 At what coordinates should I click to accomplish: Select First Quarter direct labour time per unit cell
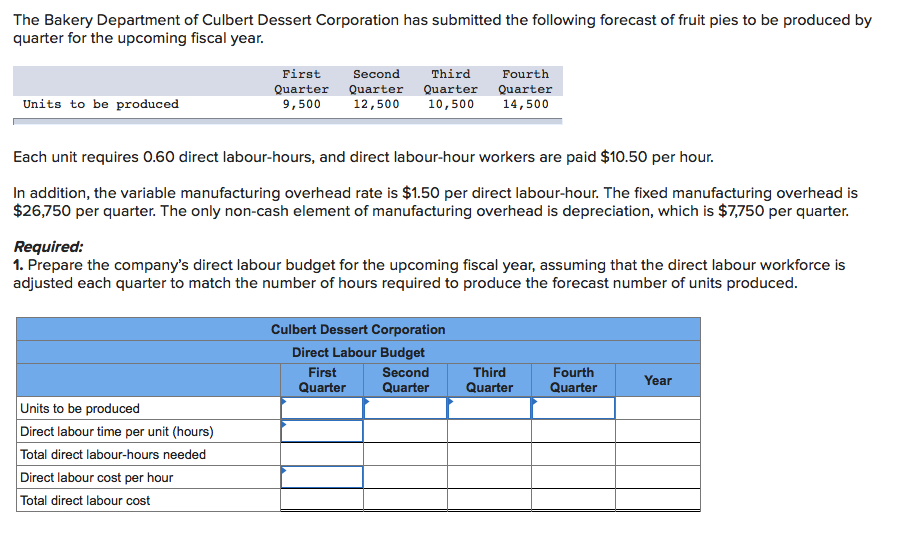coord(322,431)
